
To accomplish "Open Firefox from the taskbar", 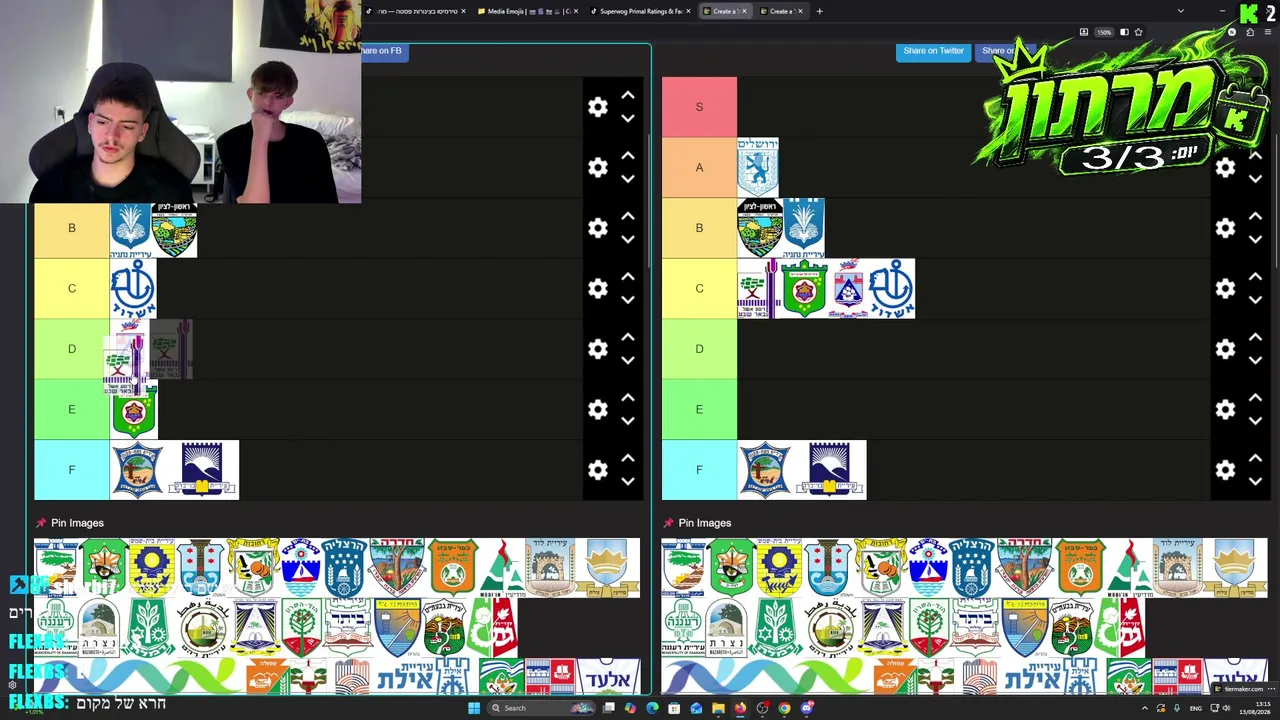I will (x=740, y=708).
